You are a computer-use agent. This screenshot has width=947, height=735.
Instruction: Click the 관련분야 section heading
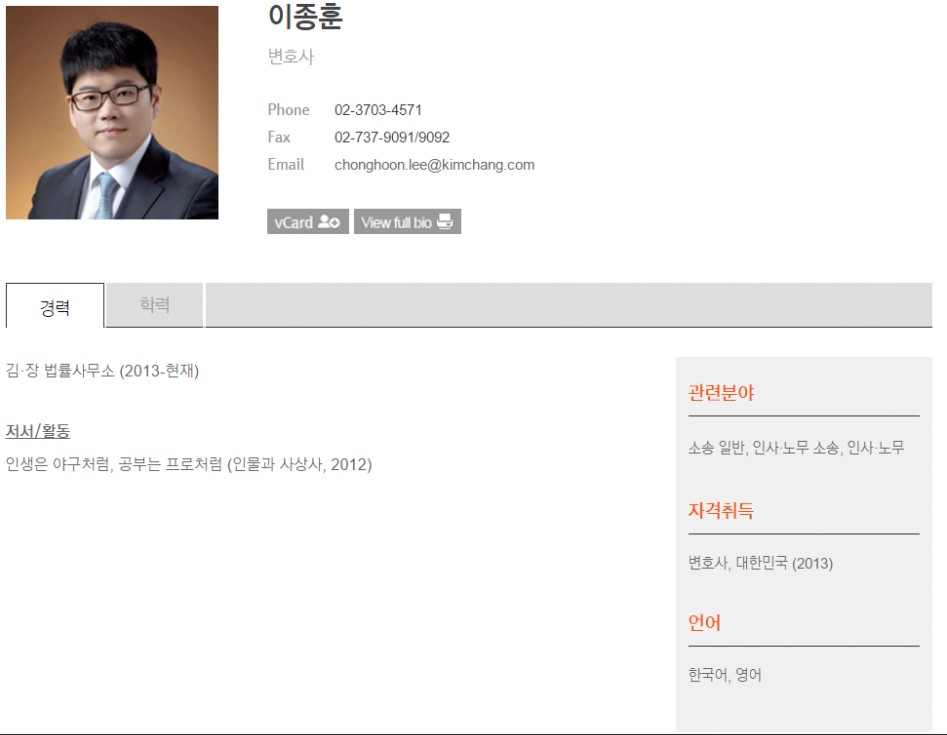tap(718, 393)
